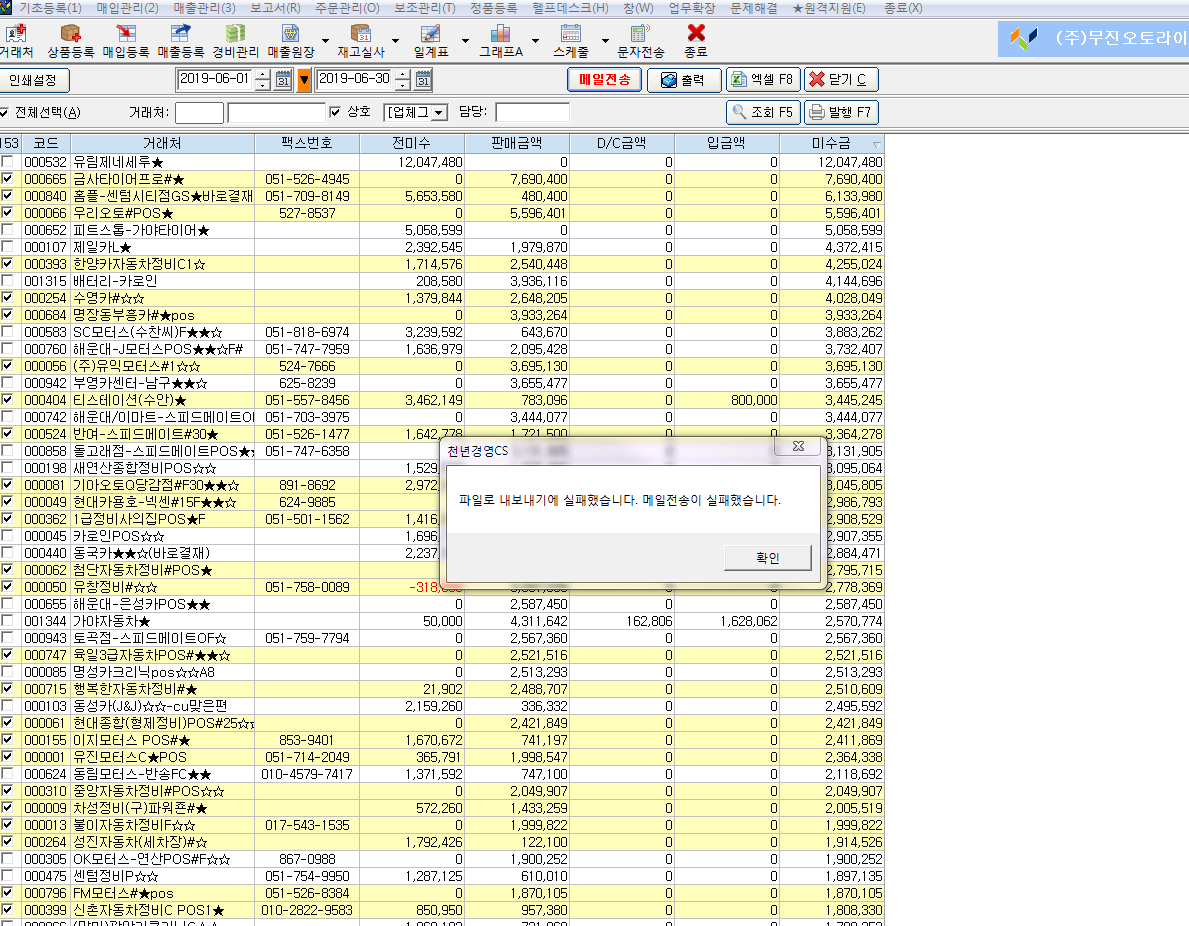
Task: Open the 매출원장 ledger icon
Action: [x=290, y=41]
